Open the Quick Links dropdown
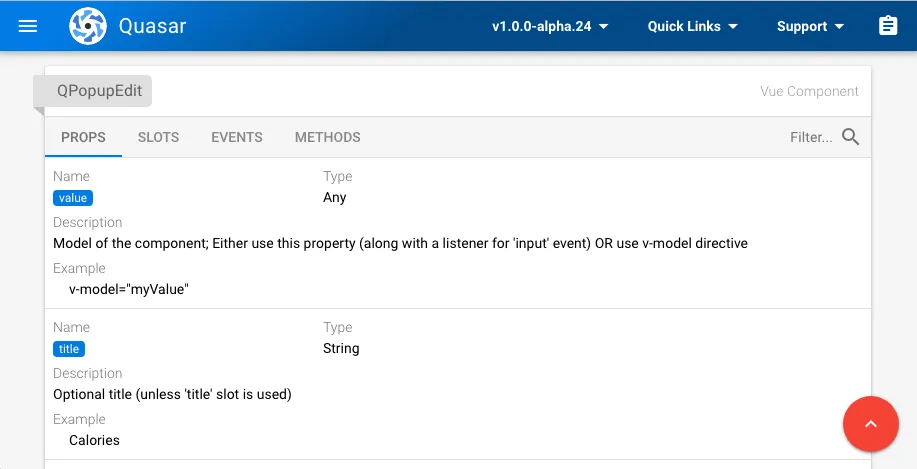 pyautogui.click(x=692, y=26)
